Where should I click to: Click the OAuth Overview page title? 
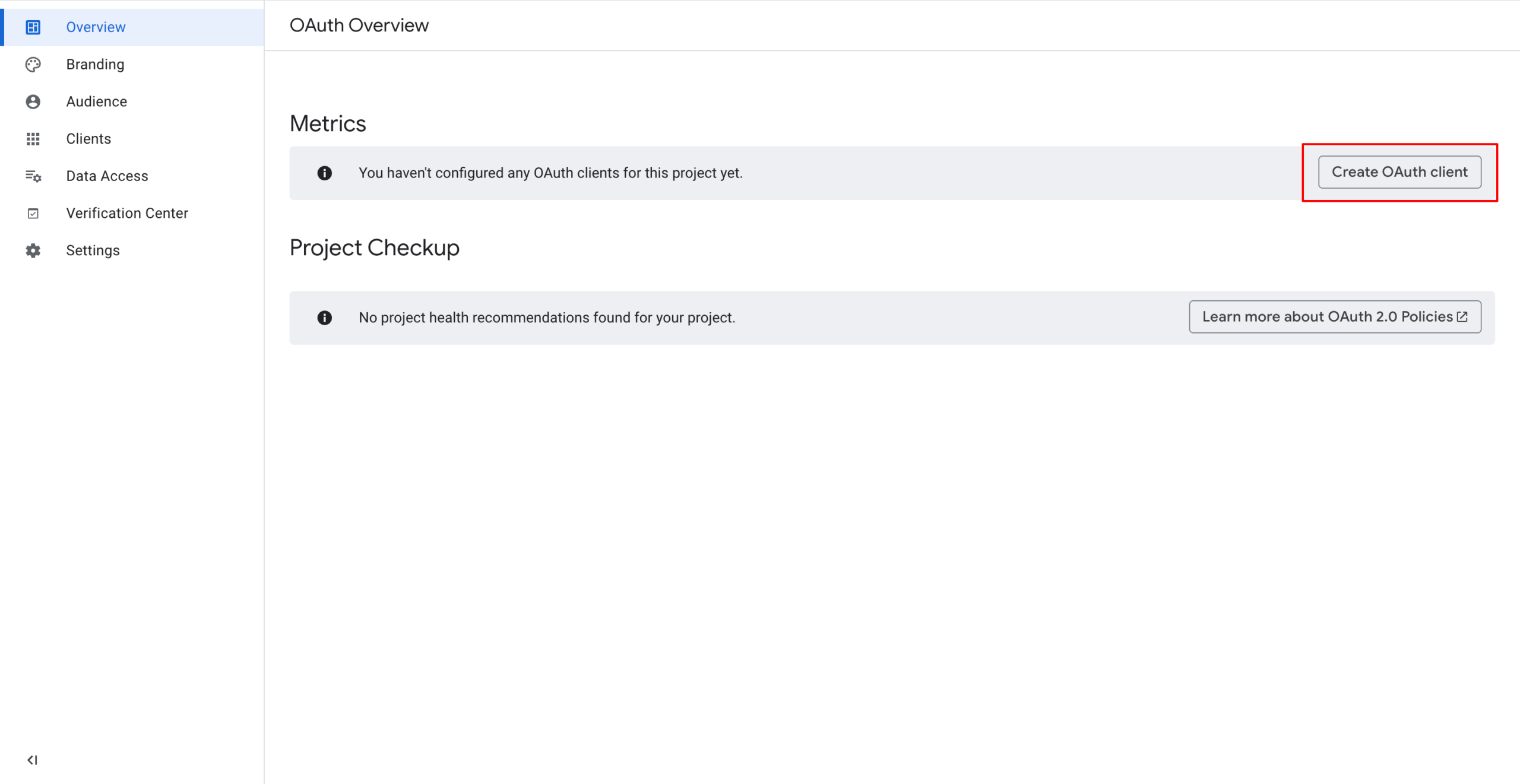click(359, 25)
